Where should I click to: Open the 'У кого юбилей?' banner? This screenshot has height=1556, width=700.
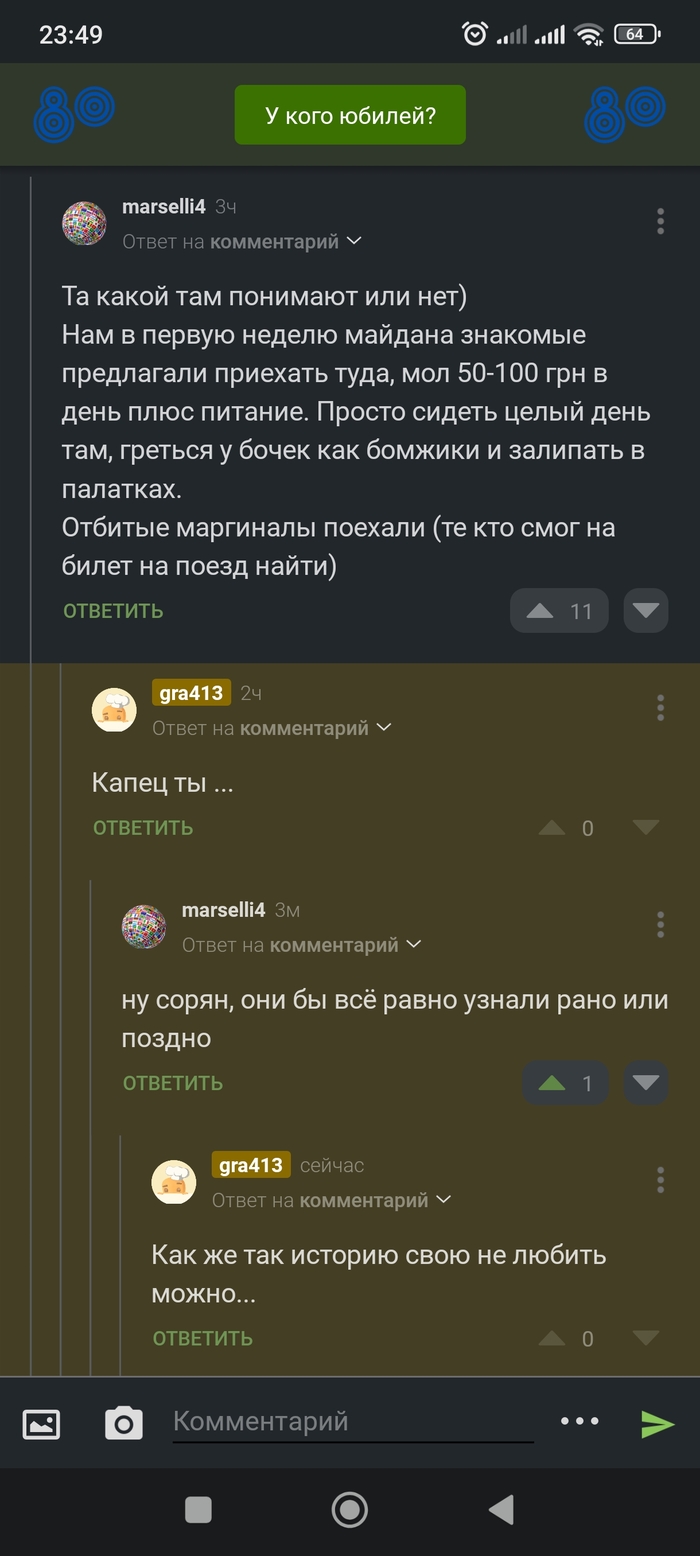point(350,114)
